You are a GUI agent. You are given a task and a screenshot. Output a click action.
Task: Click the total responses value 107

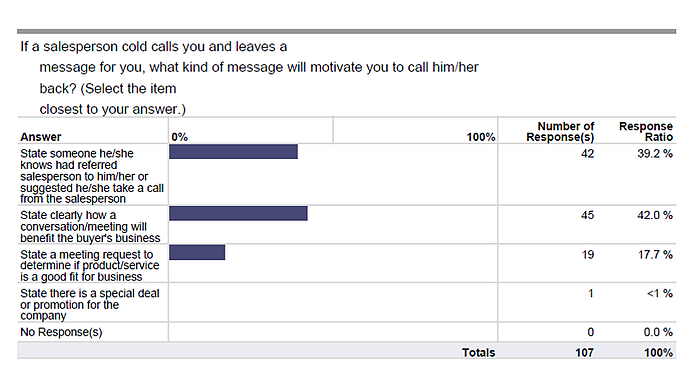[x=584, y=353]
